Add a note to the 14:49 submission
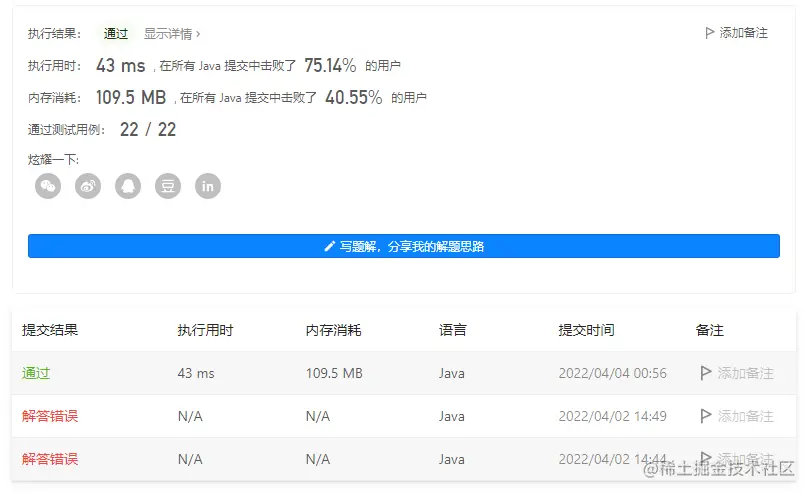The width and height of the screenshot is (811, 494). pyautogui.click(x=737, y=416)
